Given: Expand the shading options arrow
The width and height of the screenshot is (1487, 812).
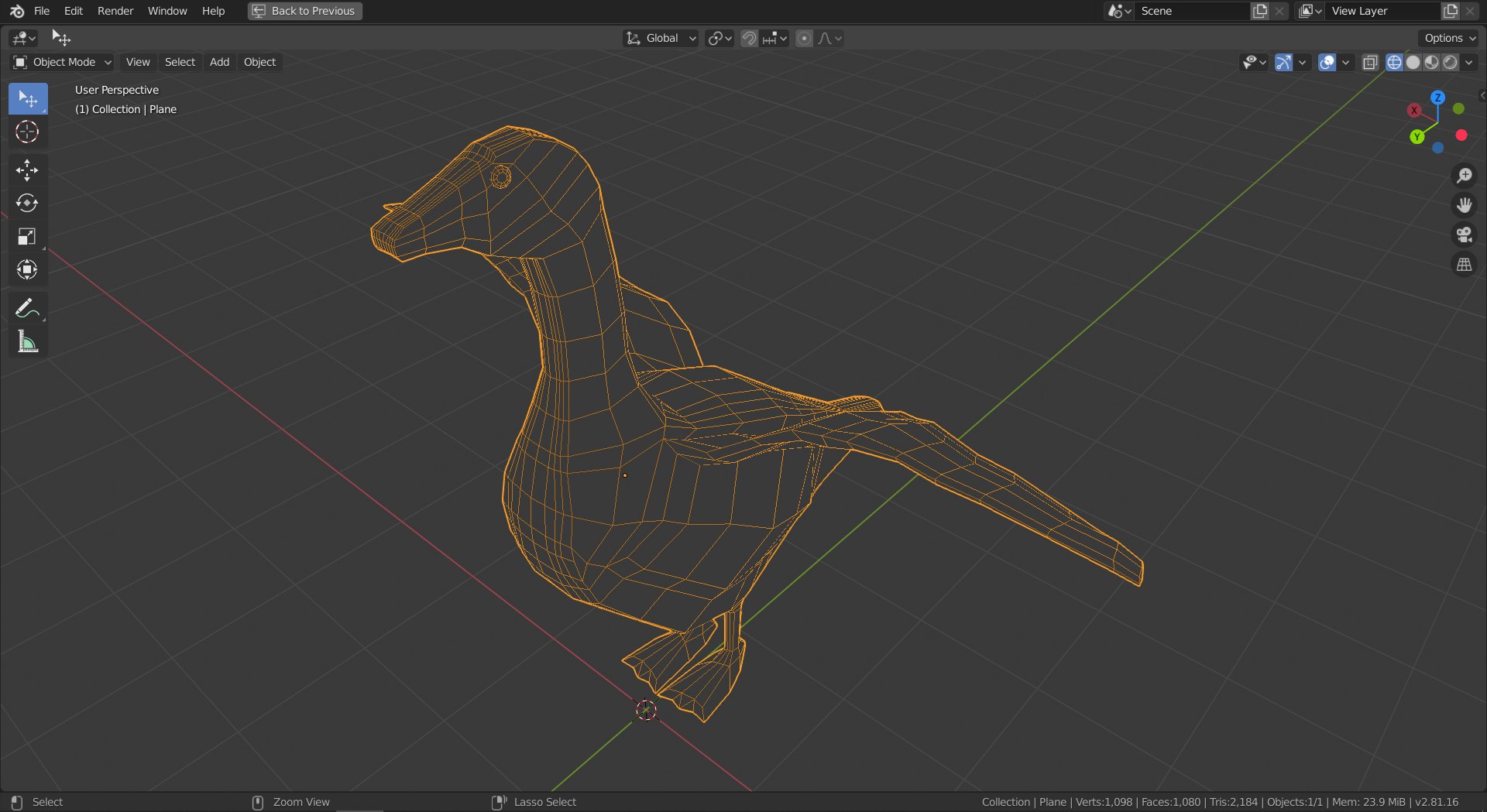Looking at the screenshot, I should click(x=1469, y=63).
